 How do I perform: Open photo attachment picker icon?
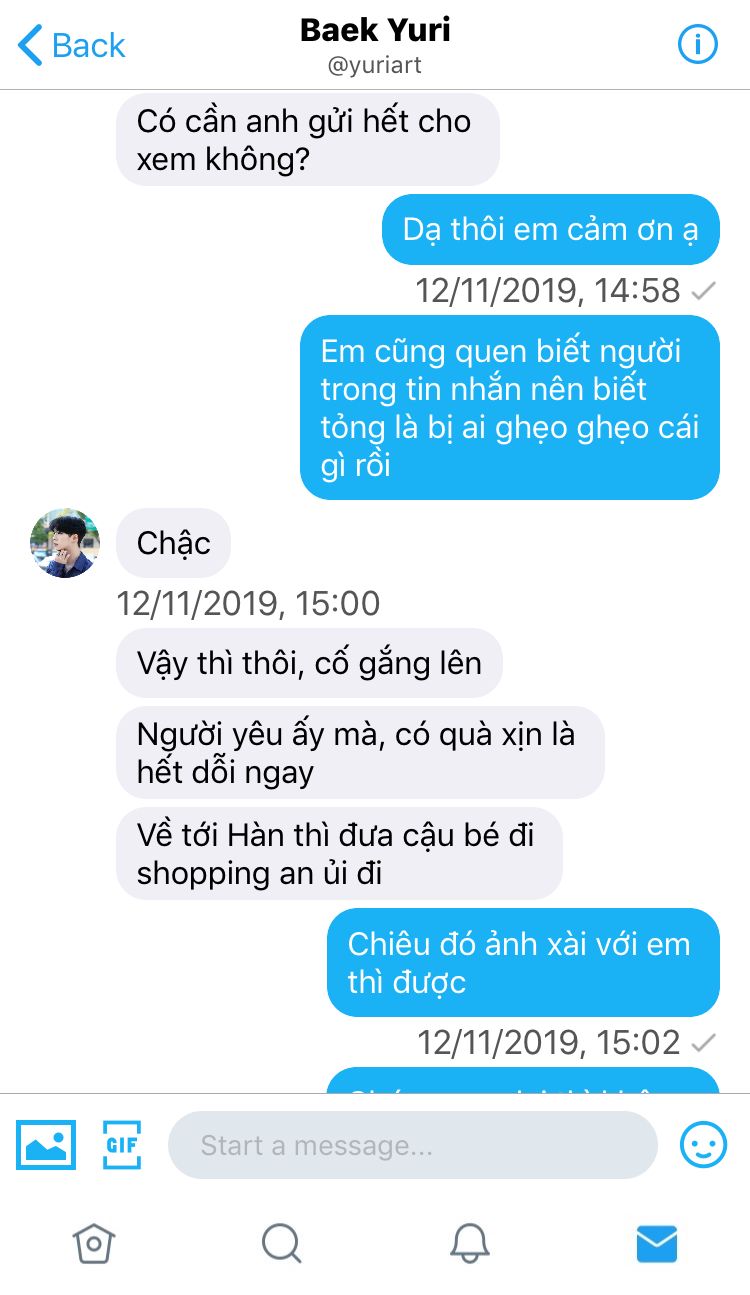click(46, 1145)
